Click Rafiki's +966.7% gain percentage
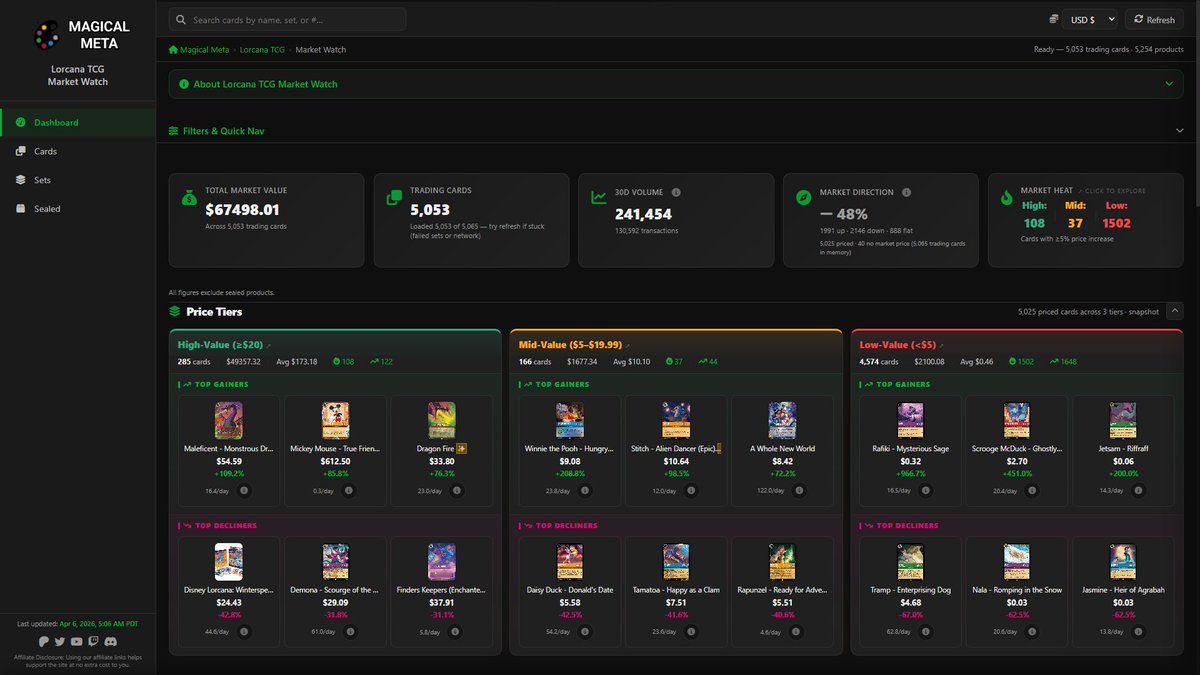Viewport: 1200px width, 675px height. (x=911, y=474)
